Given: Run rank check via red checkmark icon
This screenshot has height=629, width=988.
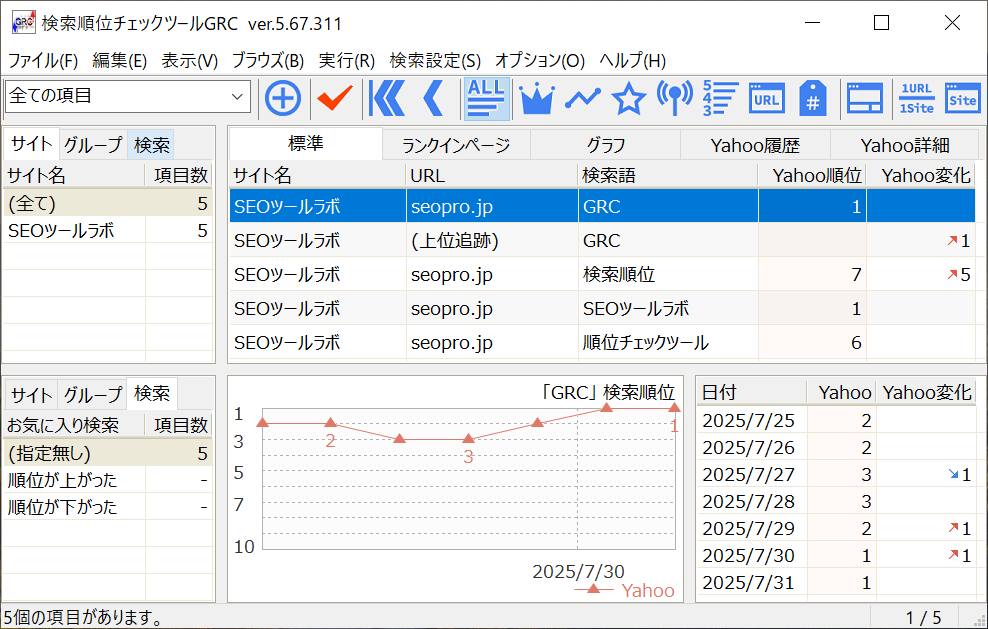Looking at the screenshot, I should tap(332, 98).
